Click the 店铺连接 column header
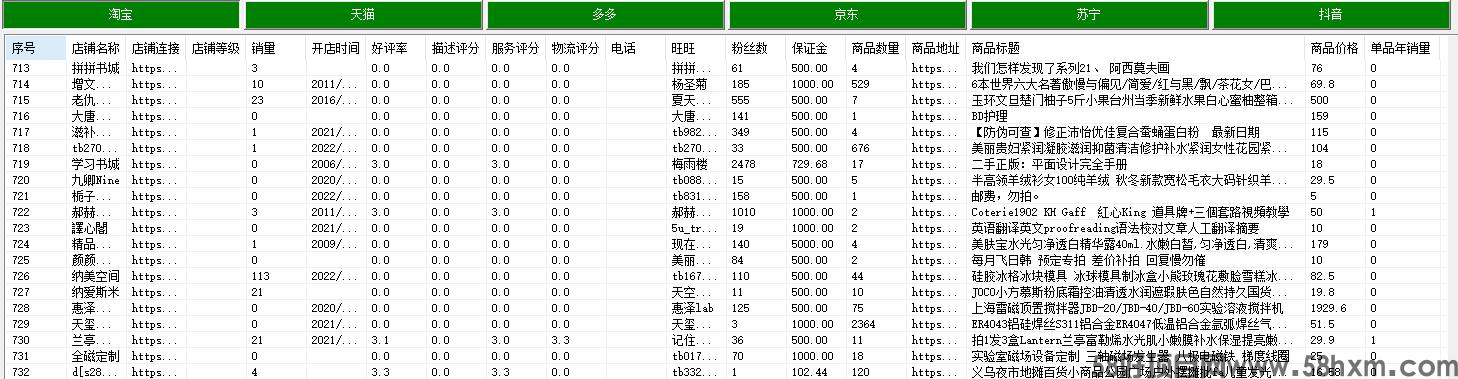 [x=156, y=48]
